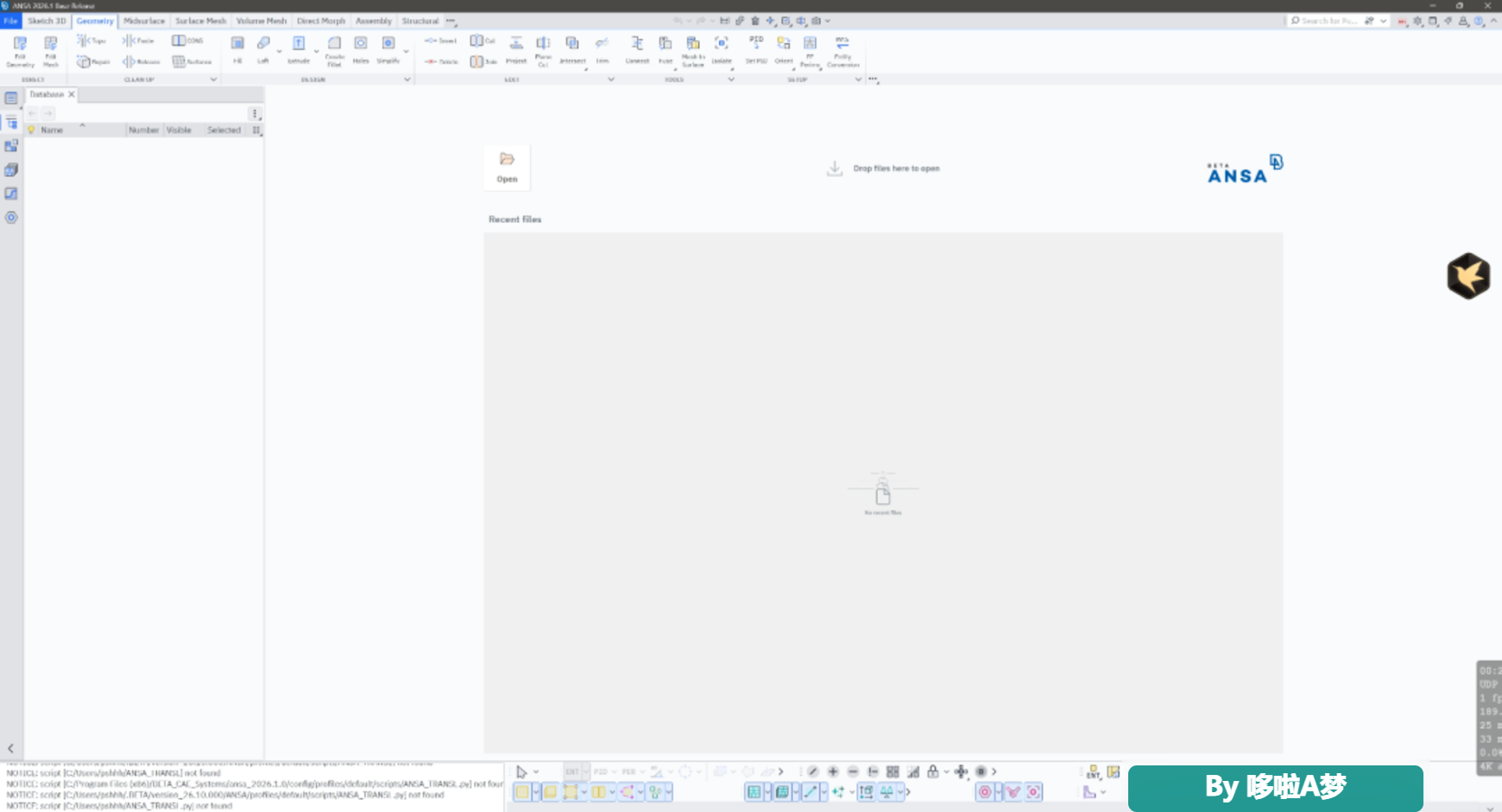Image resolution: width=1502 pixels, height=812 pixels.
Task: Select the Intersect tool
Action: point(572,49)
